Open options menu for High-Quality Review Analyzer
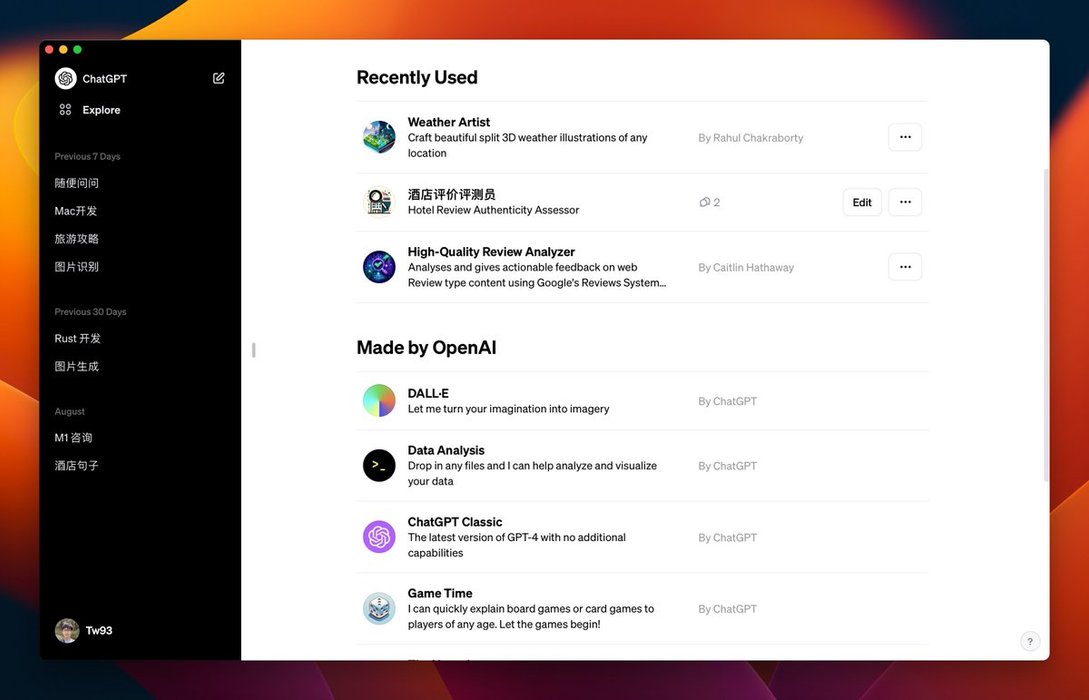Viewport: 1089px width, 700px height. pos(905,267)
